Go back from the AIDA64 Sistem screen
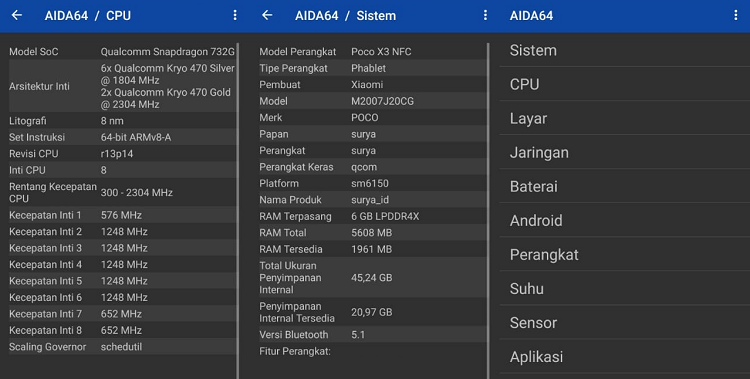Screen dimensions: 750x379 (267, 15)
